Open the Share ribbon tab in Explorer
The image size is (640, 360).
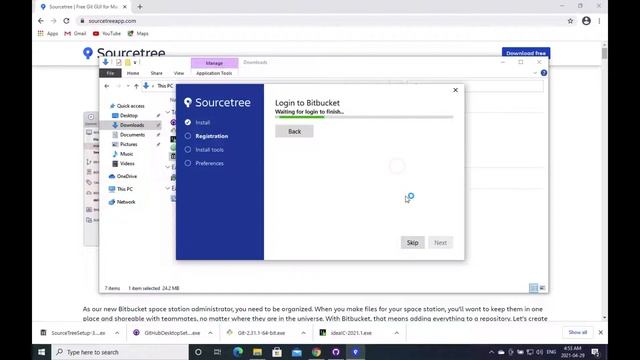156,73
